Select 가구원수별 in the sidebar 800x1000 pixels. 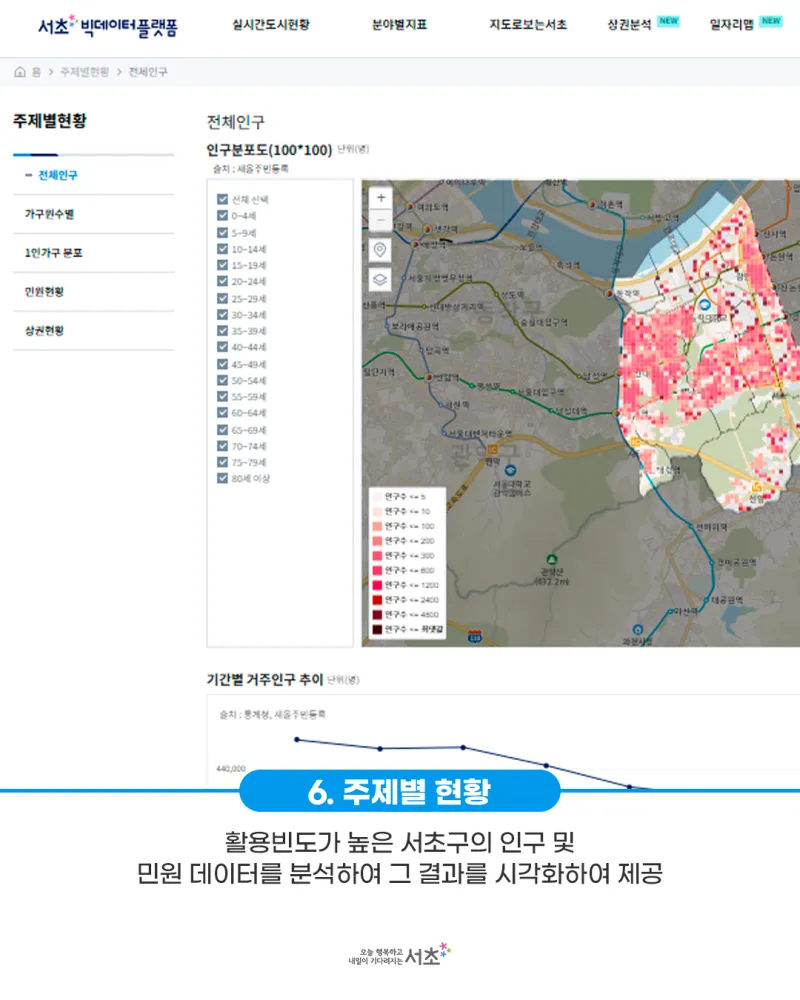[50, 214]
